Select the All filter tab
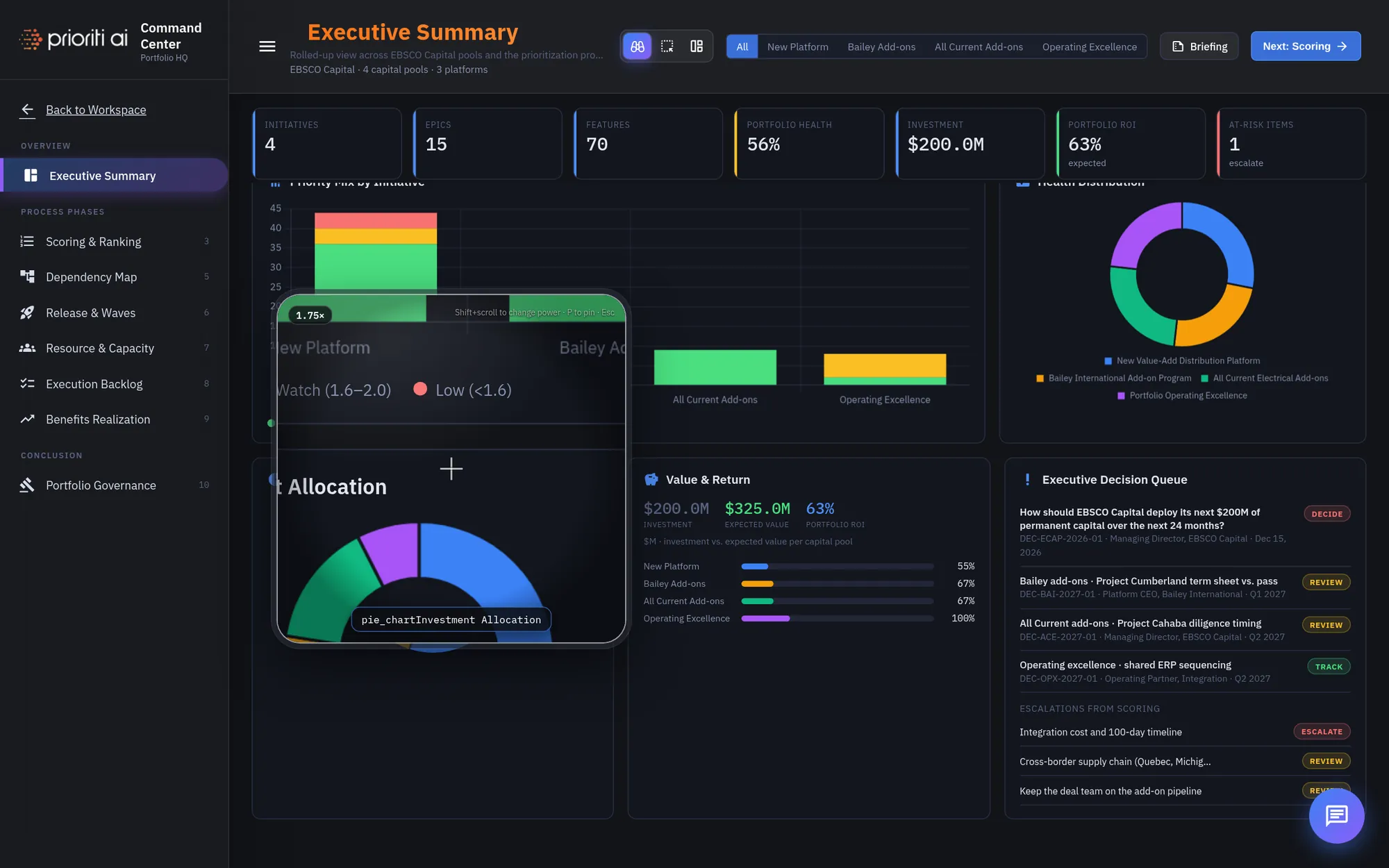Image resolution: width=1389 pixels, height=868 pixels. click(x=742, y=47)
